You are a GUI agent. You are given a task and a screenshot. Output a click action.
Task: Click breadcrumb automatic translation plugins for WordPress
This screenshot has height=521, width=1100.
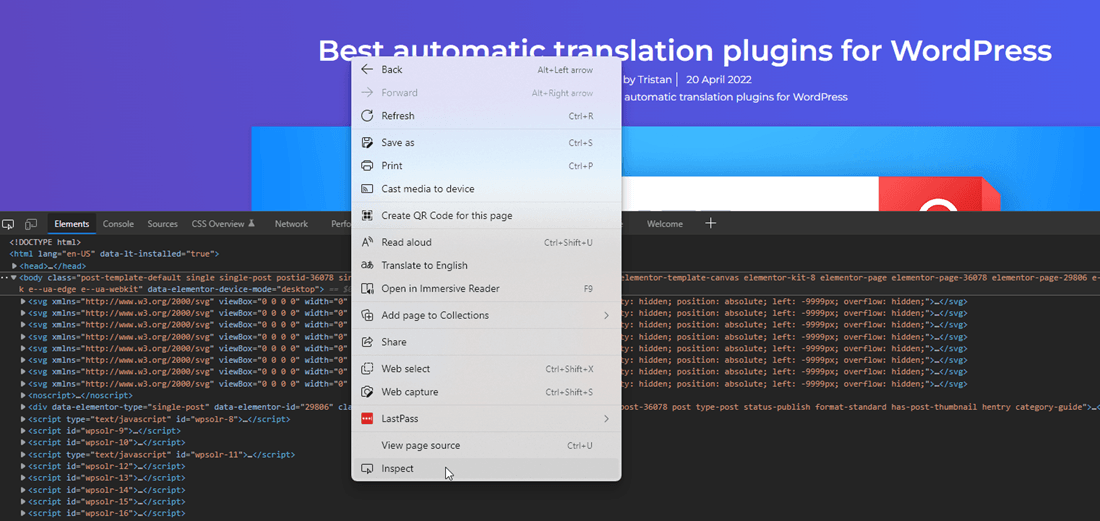coord(735,97)
